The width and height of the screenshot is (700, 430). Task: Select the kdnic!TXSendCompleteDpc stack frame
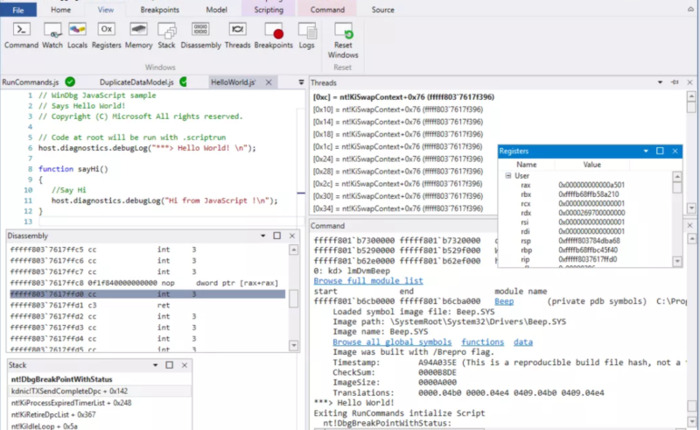click(x=70, y=390)
